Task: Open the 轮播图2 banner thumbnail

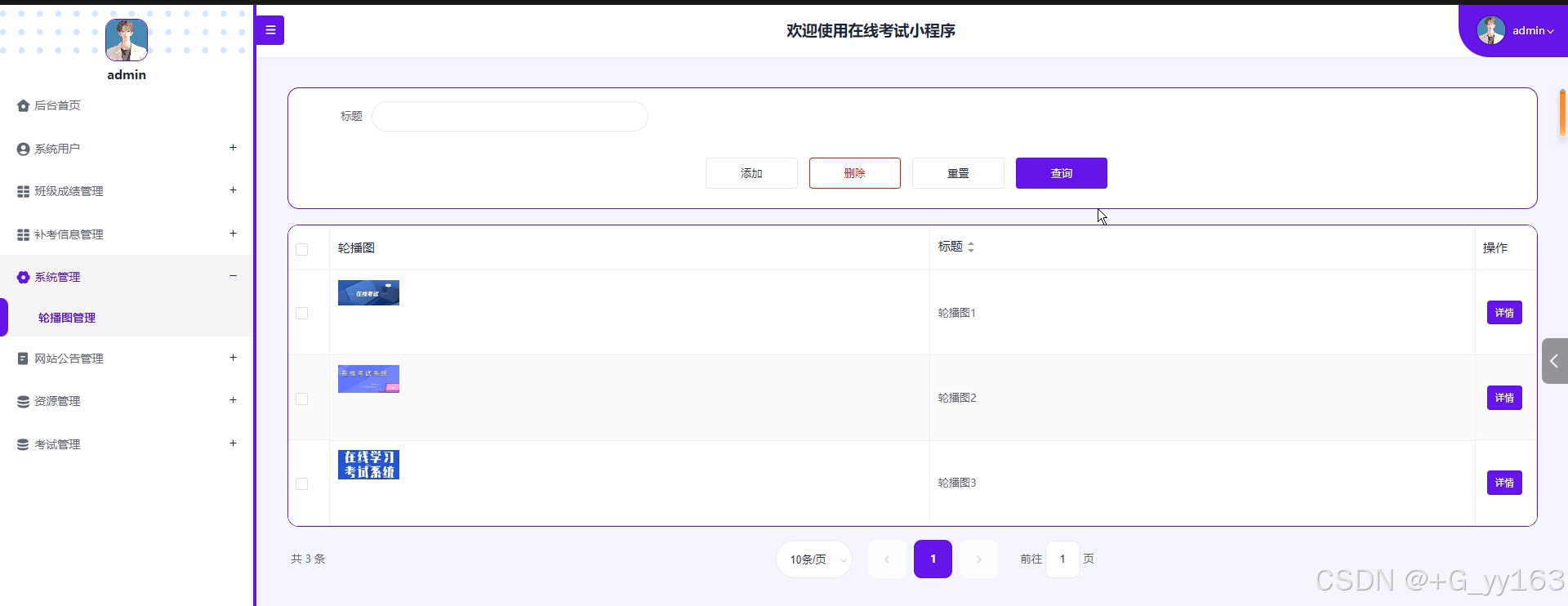Action: click(x=368, y=379)
